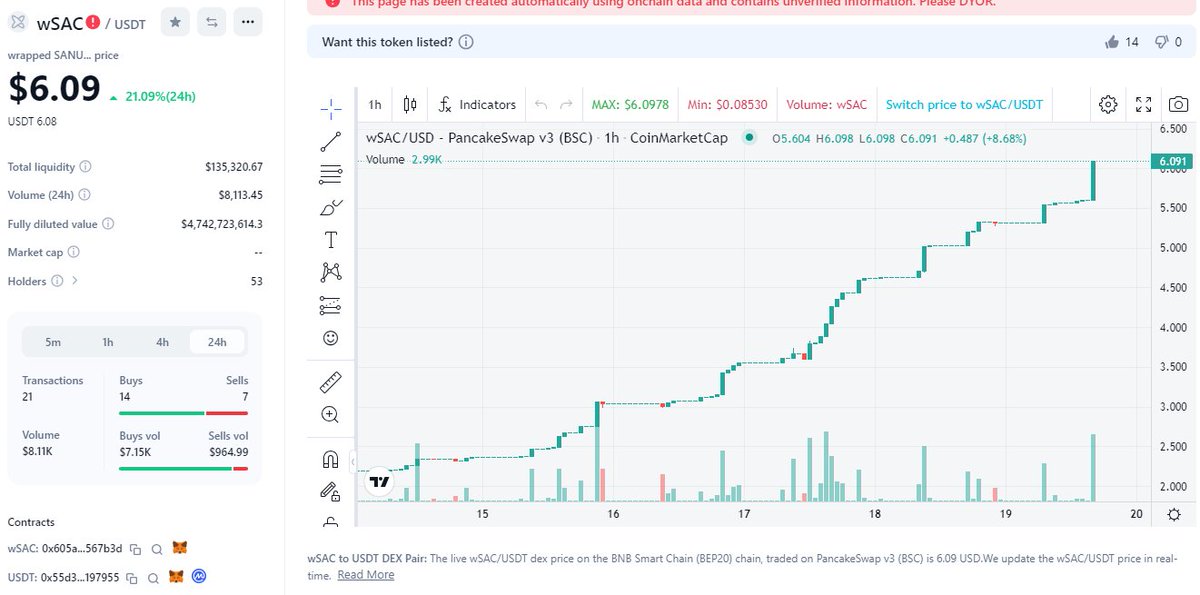Downvote the token with thumbs down
The height and width of the screenshot is (595, 1200).
click(x=1161, y=42)
